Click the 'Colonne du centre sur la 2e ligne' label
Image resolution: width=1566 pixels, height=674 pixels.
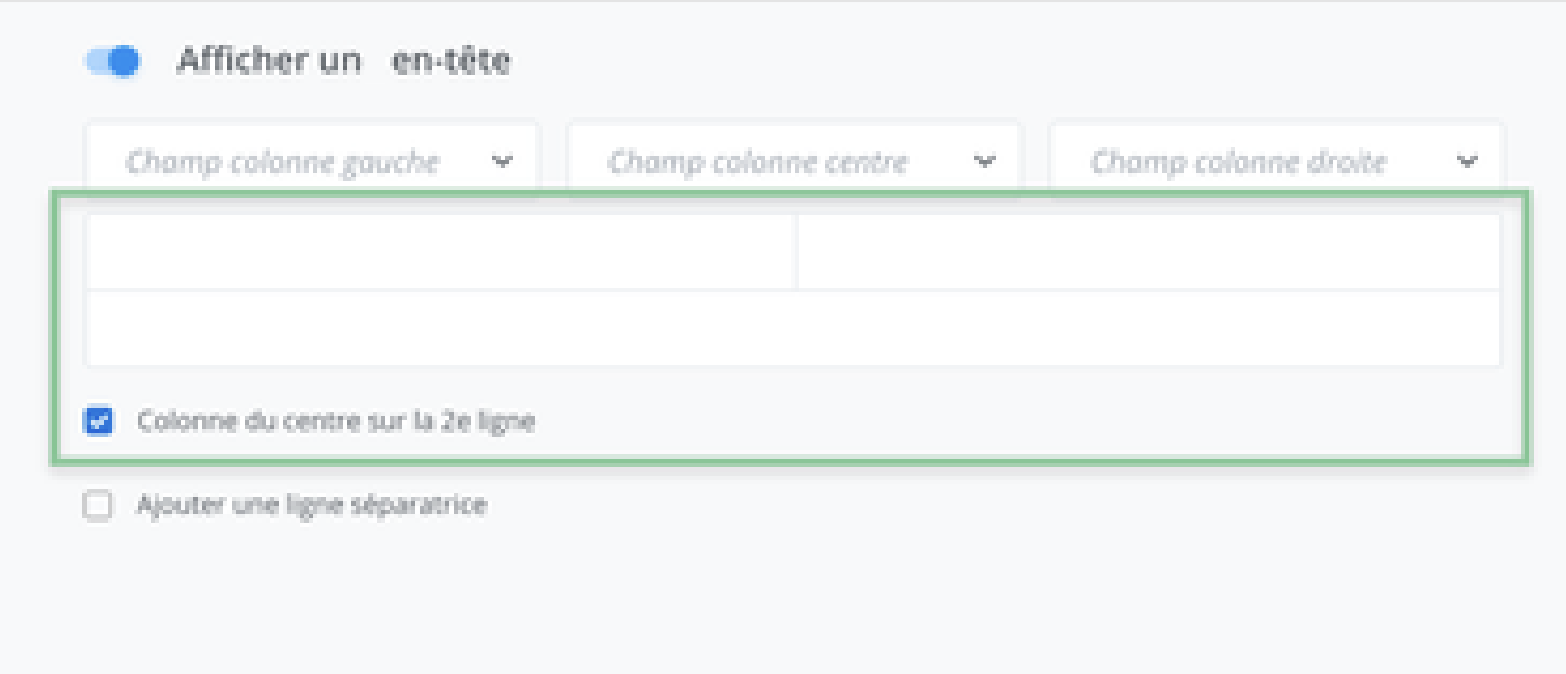point(336,421)
